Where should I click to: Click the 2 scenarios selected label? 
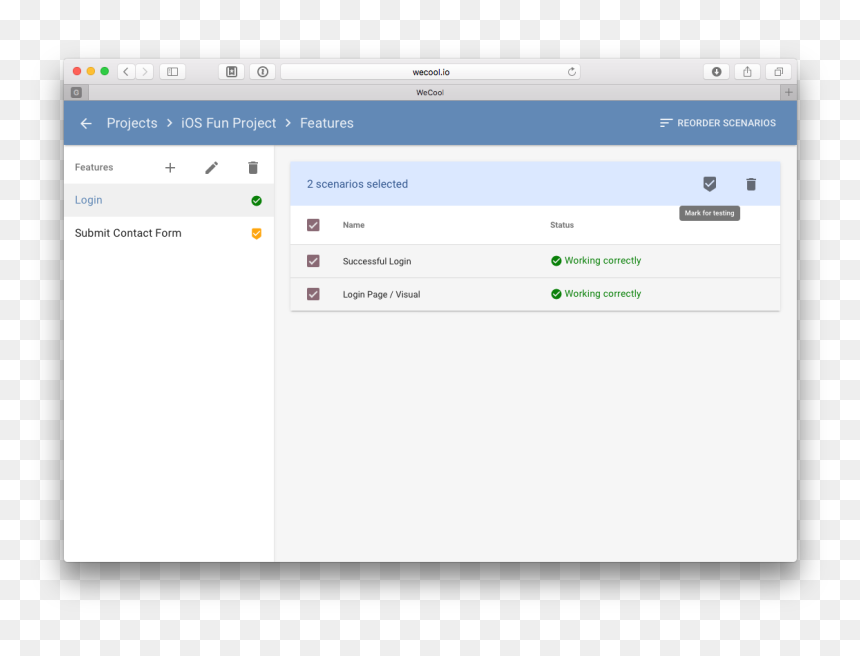point(357,184)
